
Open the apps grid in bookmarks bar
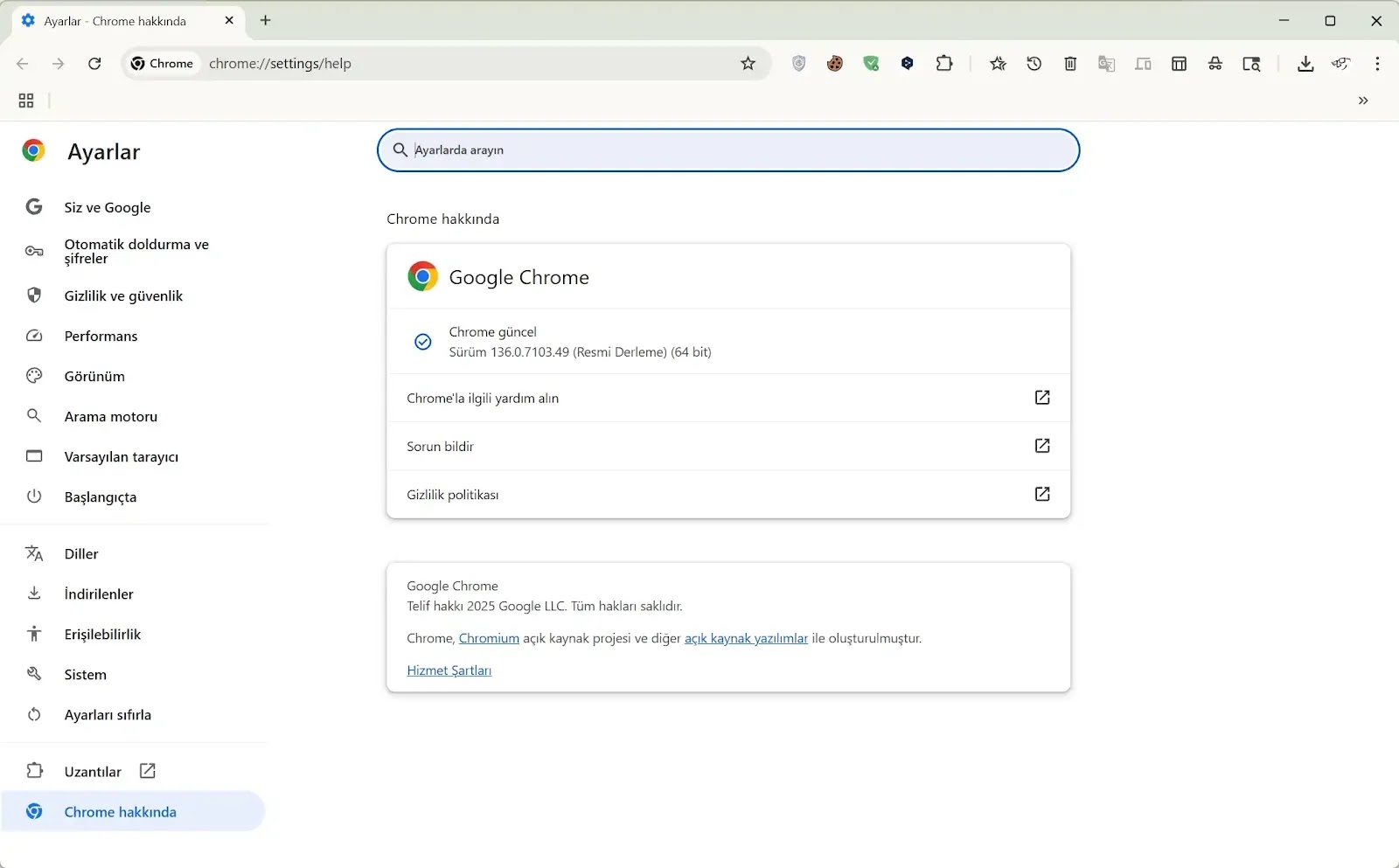point(26,101)
